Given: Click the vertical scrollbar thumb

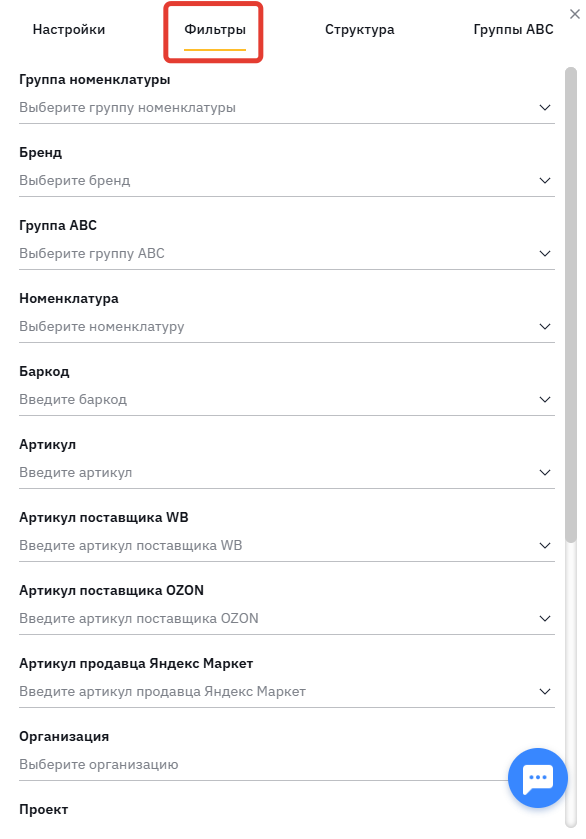Looking at the screenshot, I should (x=571, y=305).
